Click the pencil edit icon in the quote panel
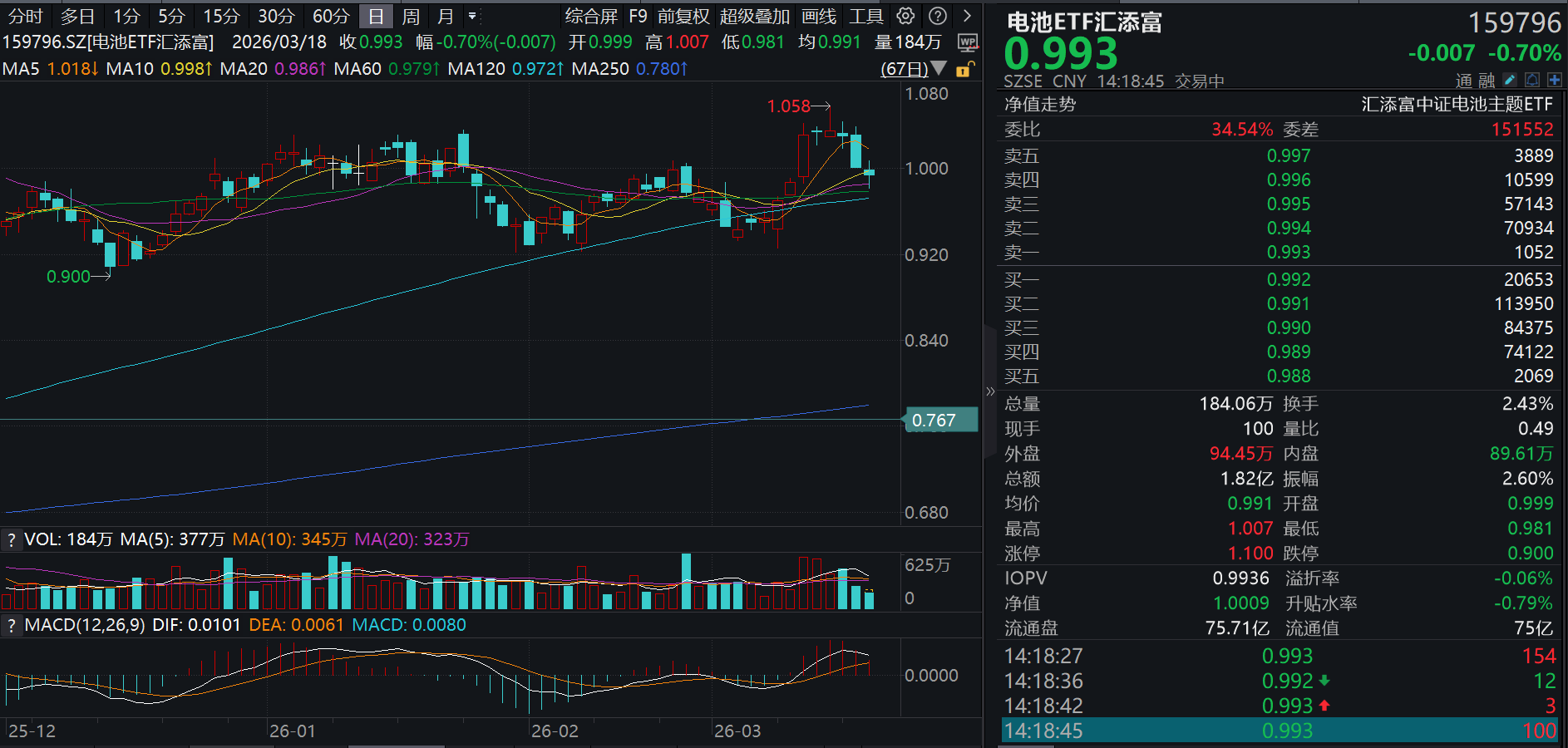 tap(1509, 81)
